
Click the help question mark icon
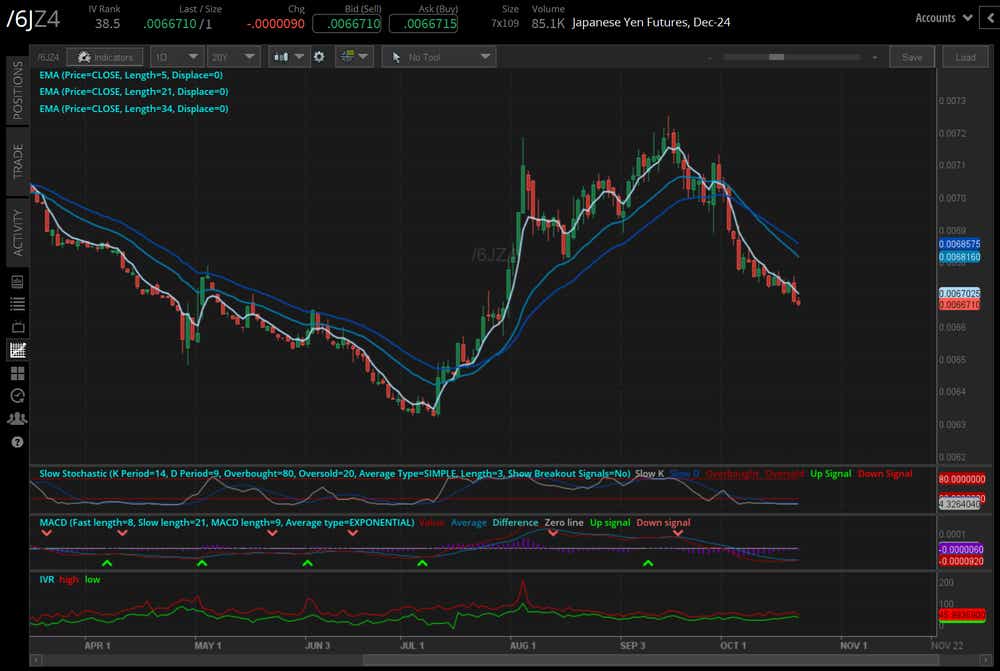(x=17, y=442)
